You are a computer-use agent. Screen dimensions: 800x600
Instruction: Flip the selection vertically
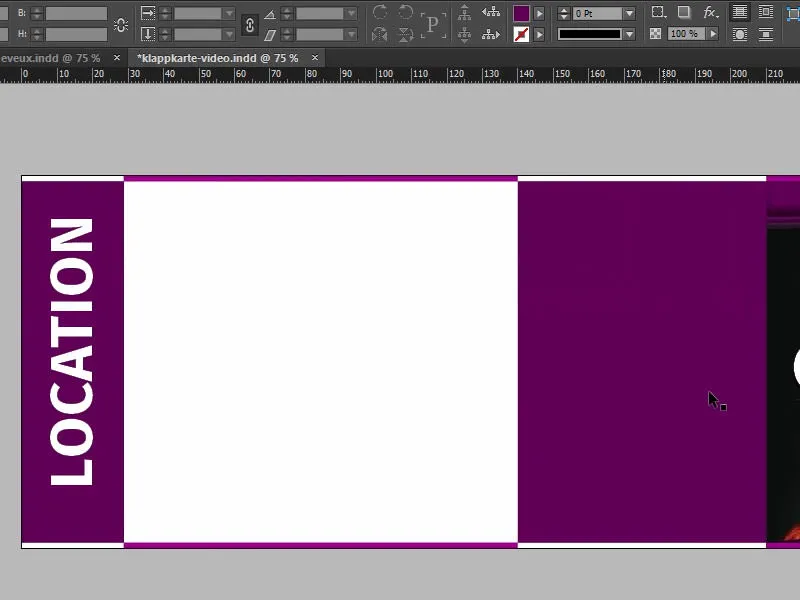(x=405, y=34)
